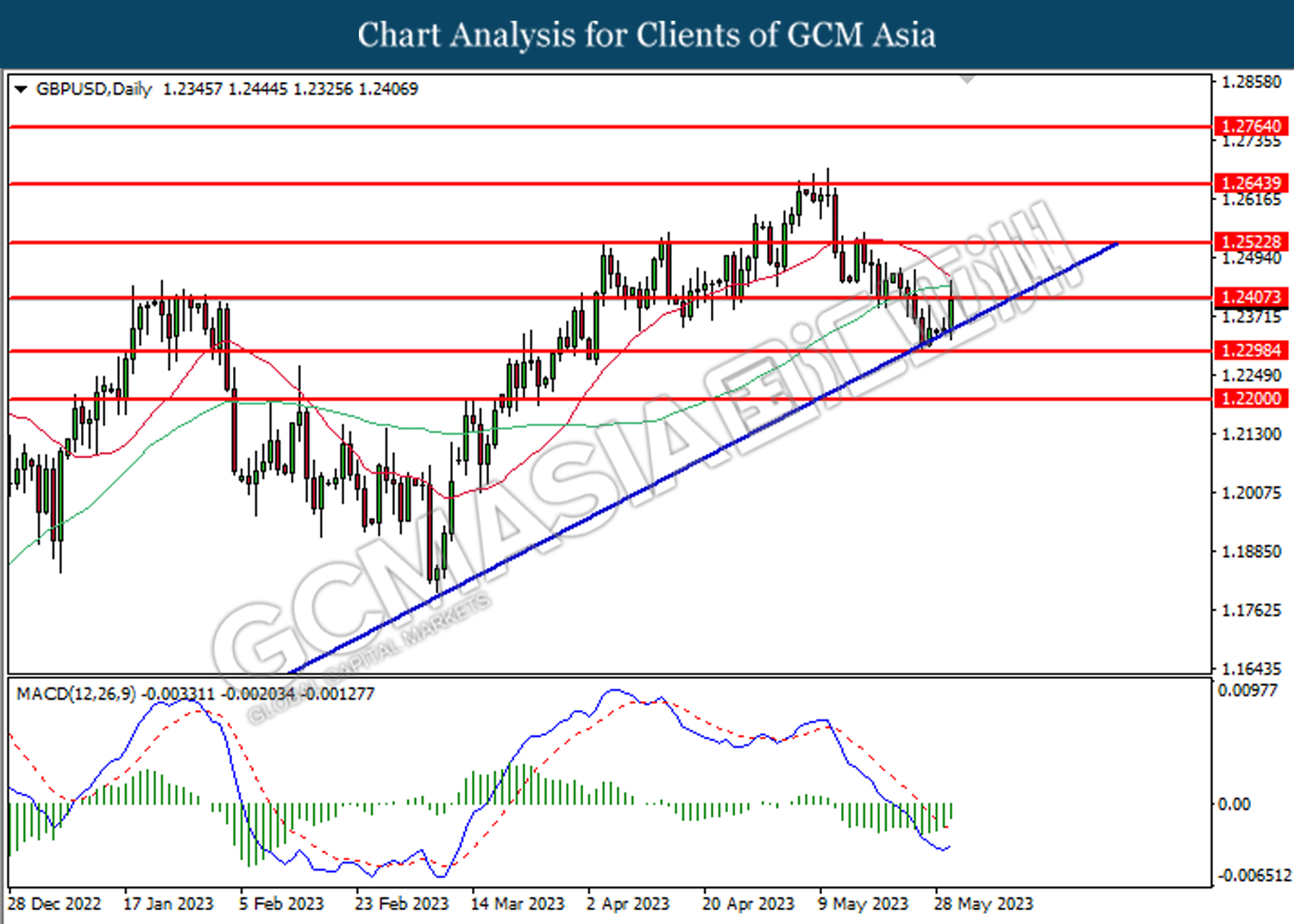Click the 1.16435 price axis value
The height and width of the screenshot is (924, 1294).
click(1252, 669)
